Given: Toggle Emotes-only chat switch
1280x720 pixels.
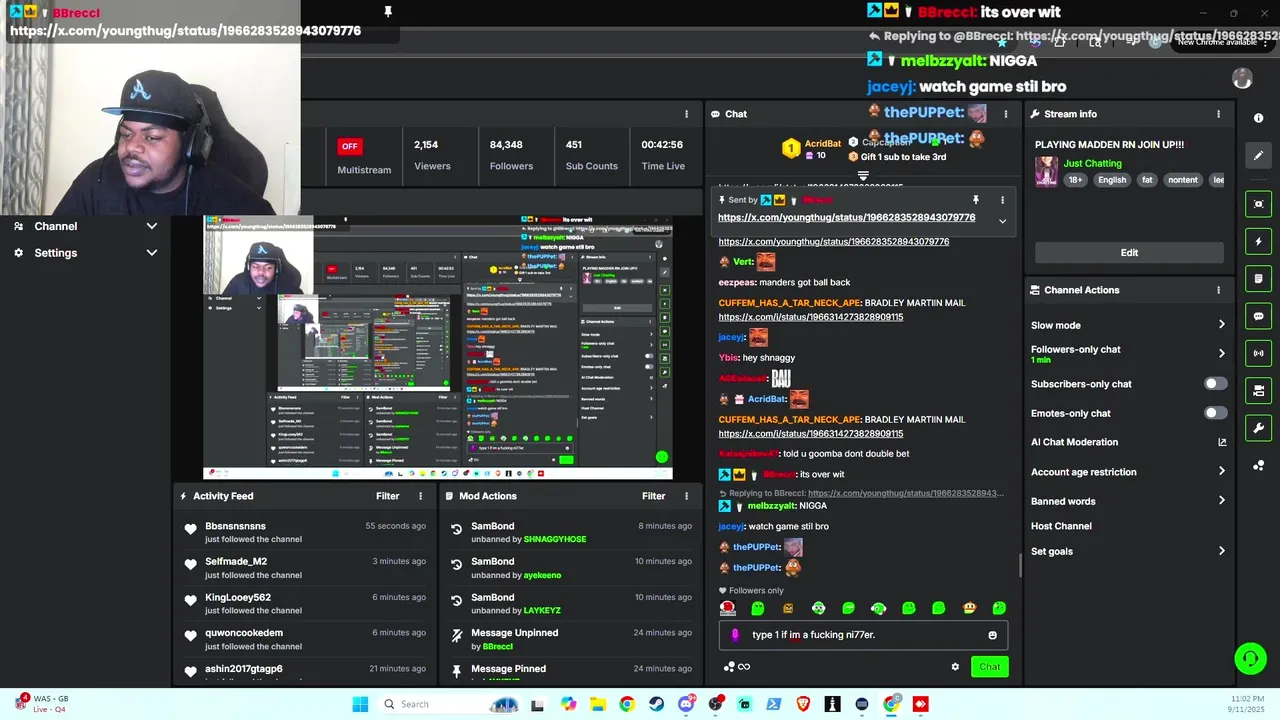Looking at the screenshot, I should [1215, 413].
